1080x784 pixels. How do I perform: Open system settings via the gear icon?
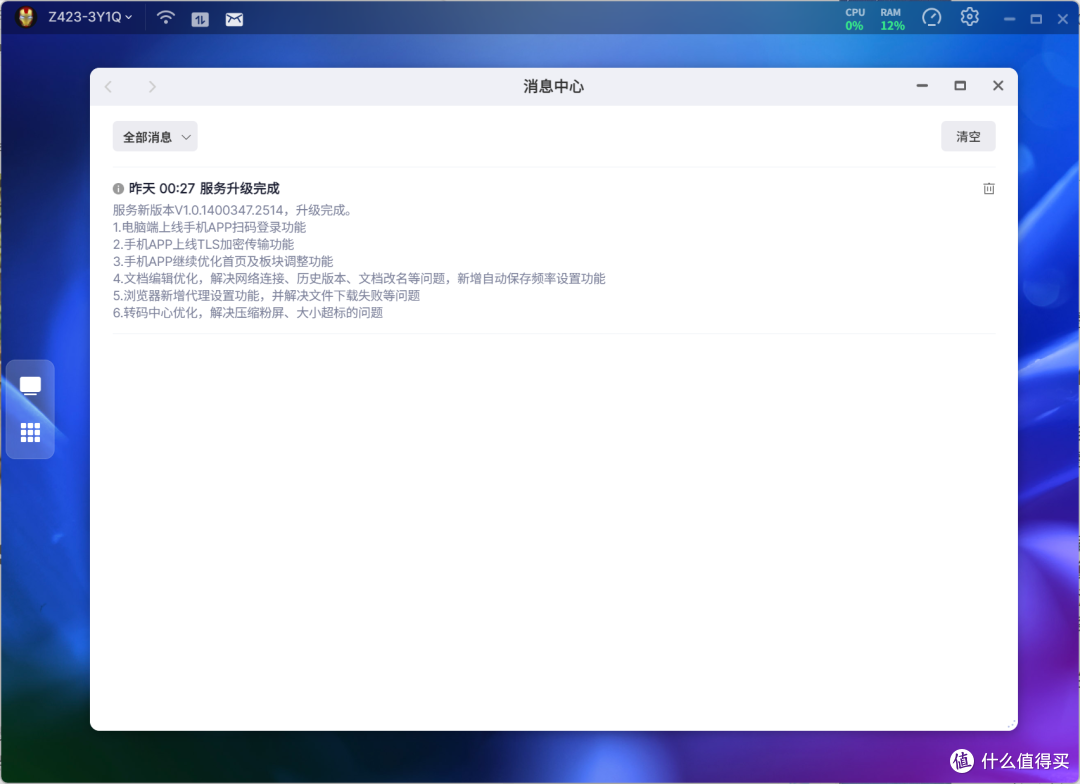coord(969,17)
